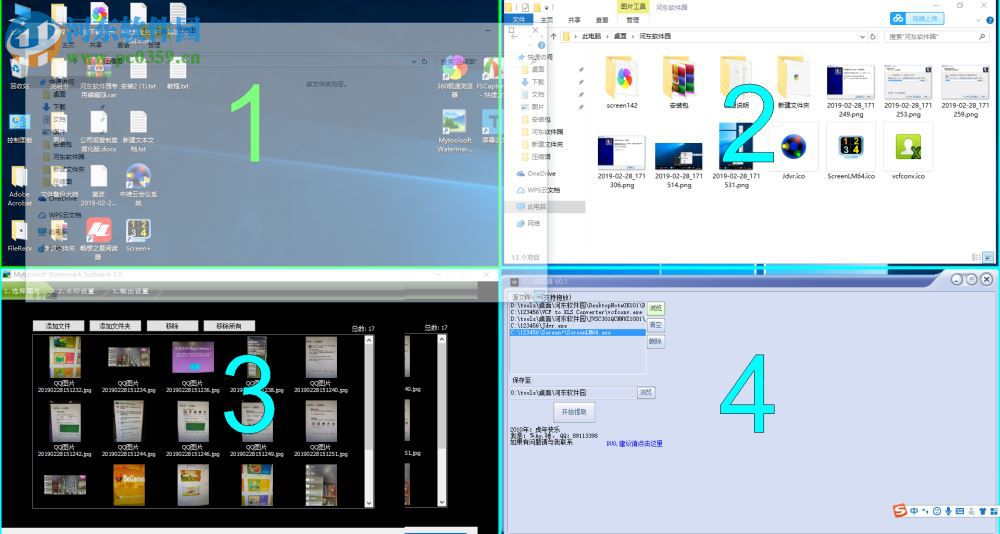Click 移除所有 button in watermark software
This screenshot has height=534, width=1000.
pos(229,326)
